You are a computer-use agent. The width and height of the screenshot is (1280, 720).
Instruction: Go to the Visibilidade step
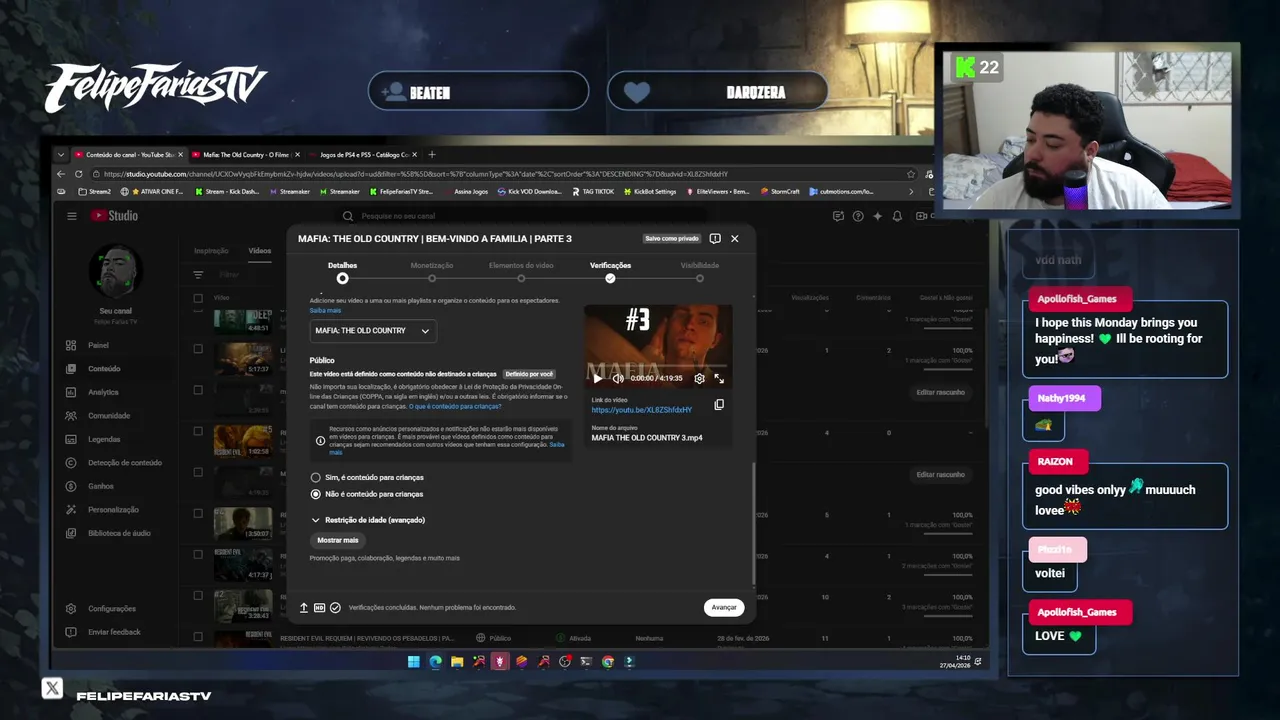click(x=700, y=271)
